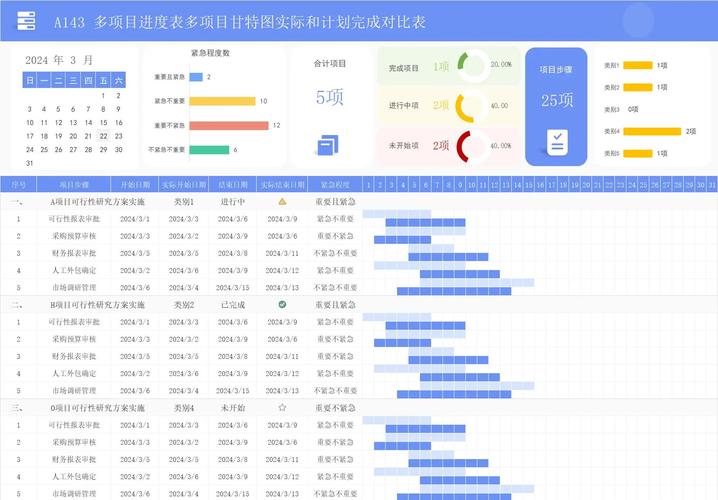Select highlighted date 22 in the calendar
The width and height of the screenshot is (718, 500).
coord(103,136)
